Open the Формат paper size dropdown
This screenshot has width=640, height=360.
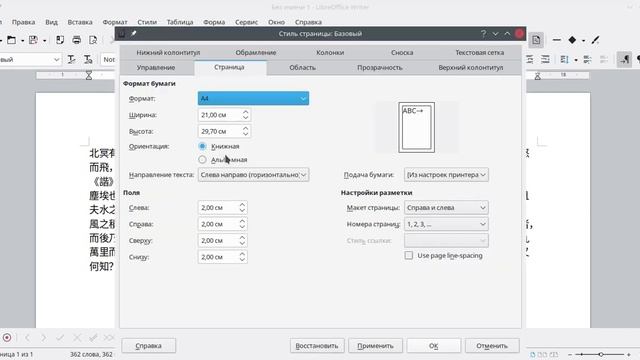(x=253, y=98)
